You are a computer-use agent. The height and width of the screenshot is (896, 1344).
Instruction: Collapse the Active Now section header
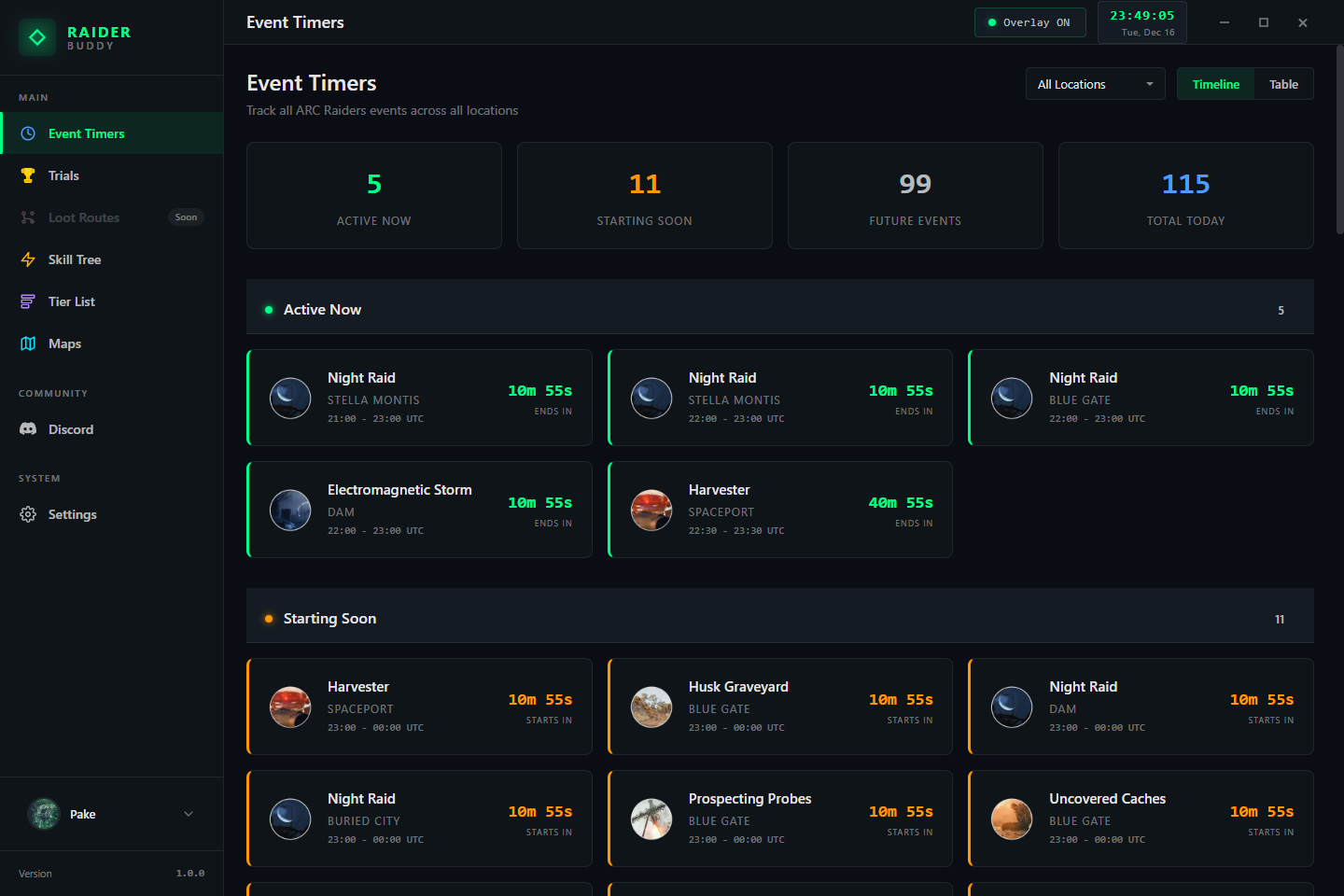[x=779, y=310]
